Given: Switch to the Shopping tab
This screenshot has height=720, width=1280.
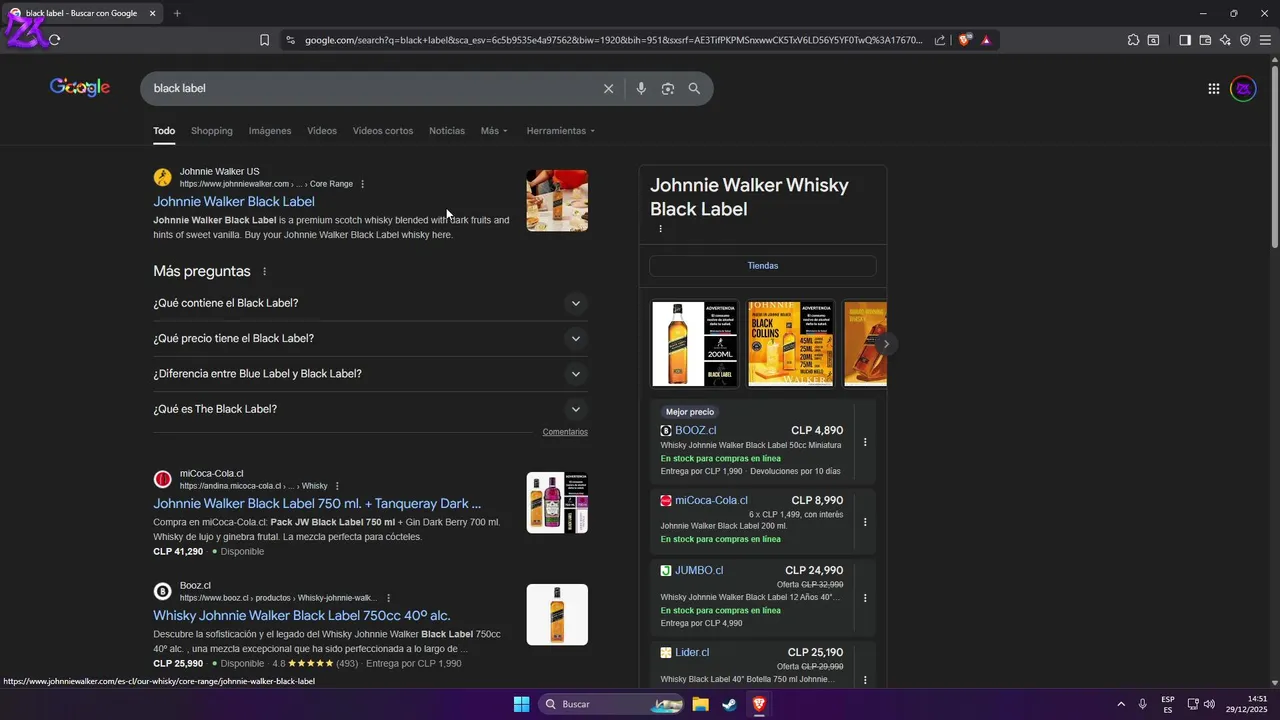Looking at the screenshot, I should [212, 131].
